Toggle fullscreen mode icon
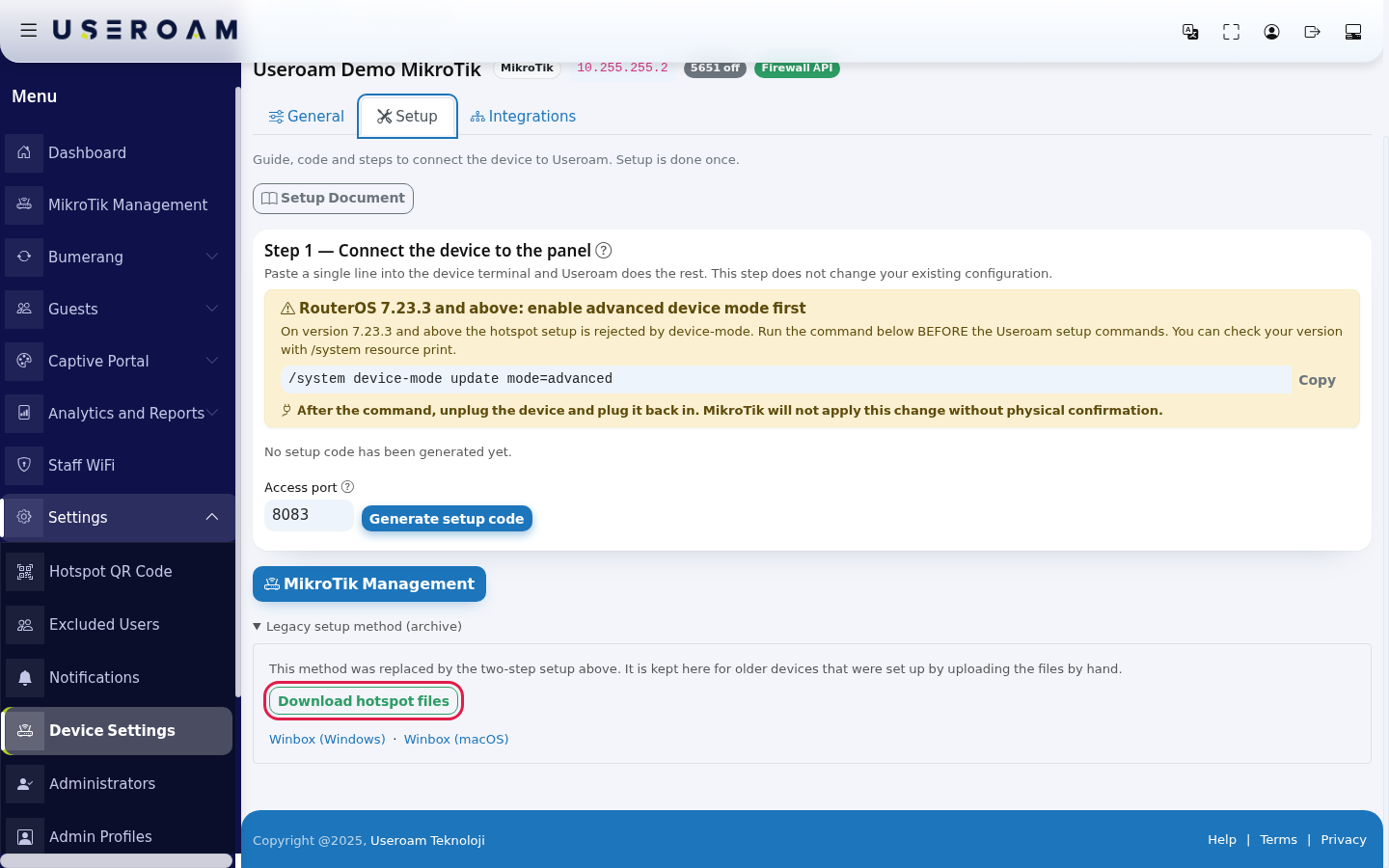Viewport: 1389px width, 868px height. [1231, 32]
